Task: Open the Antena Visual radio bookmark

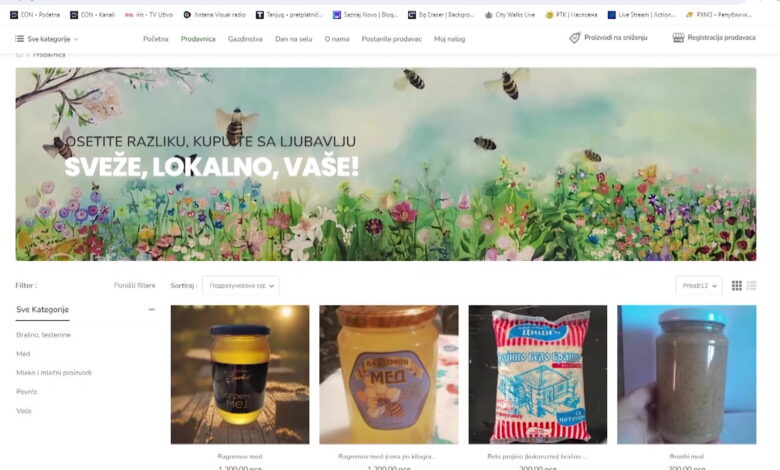Action: (x=214, y=15)
